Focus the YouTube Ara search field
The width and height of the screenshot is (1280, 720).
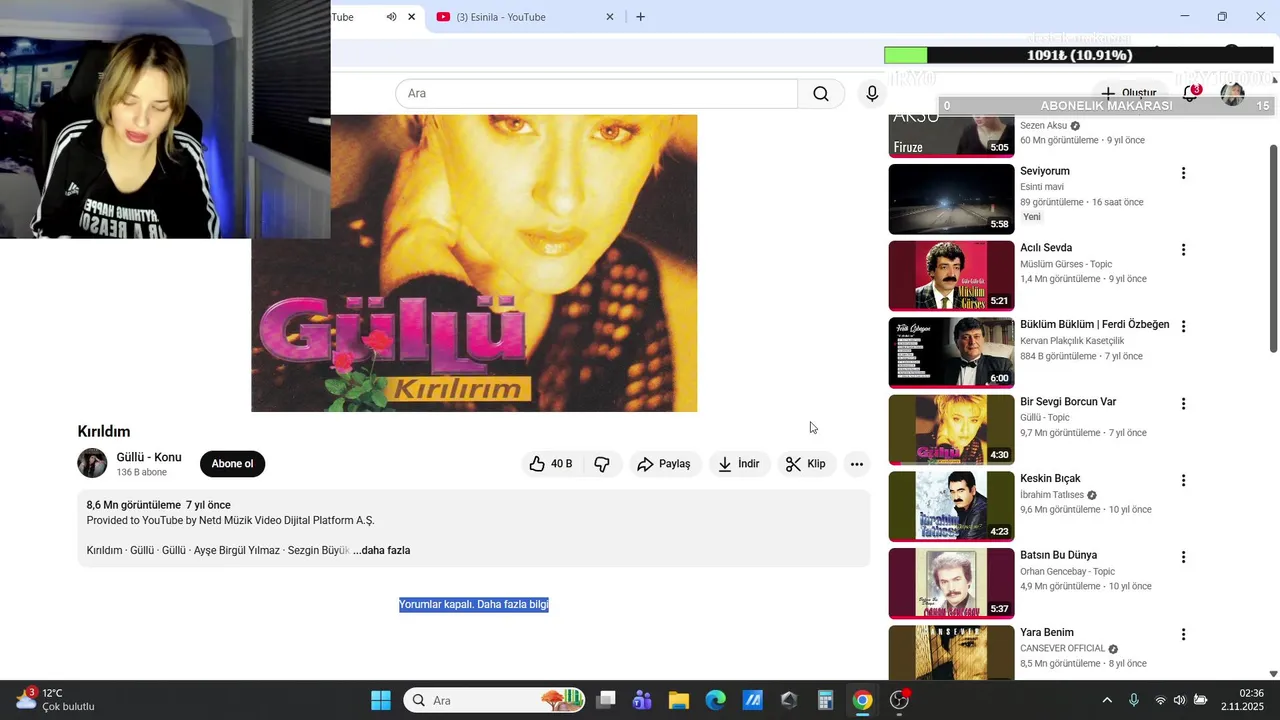596,93
